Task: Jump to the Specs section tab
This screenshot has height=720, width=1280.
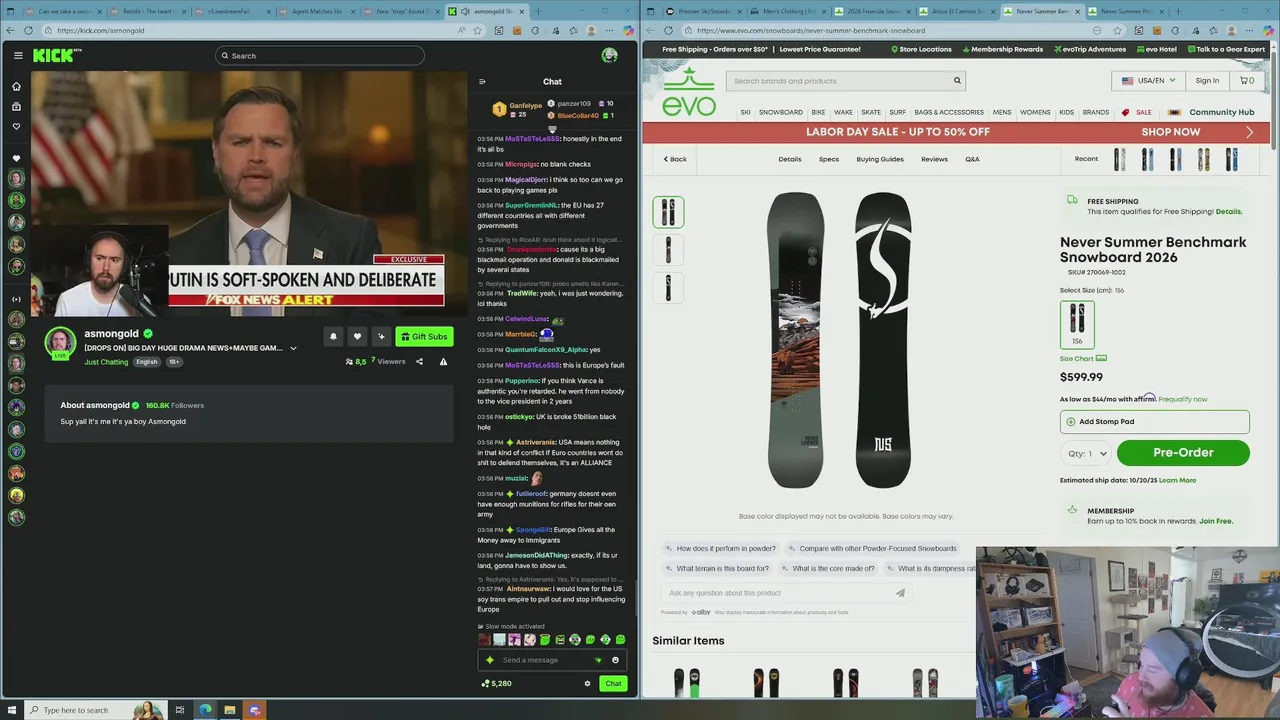Action: [x=829, y=159]
